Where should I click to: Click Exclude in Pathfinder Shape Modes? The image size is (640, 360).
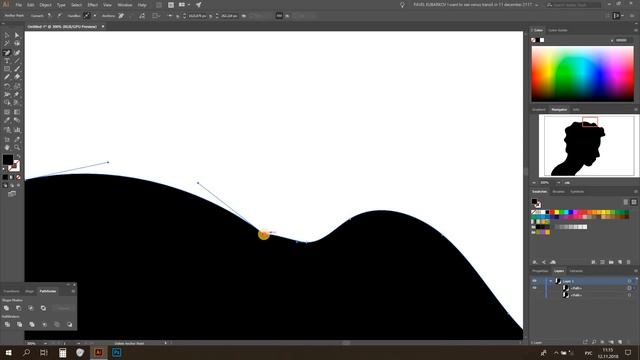(x=43, y=308)
